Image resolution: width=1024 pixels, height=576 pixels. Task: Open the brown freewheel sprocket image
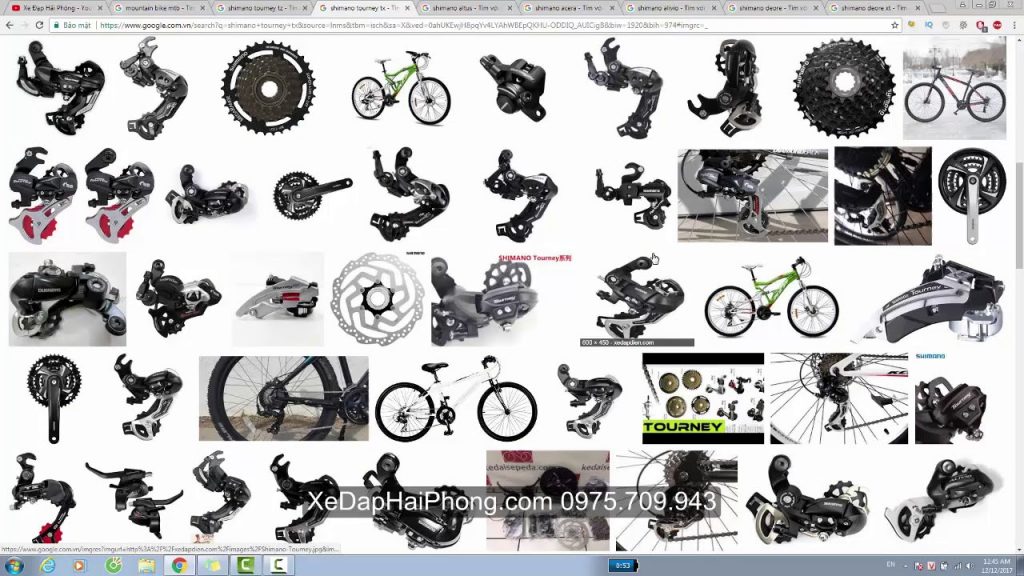coord(268,88)
